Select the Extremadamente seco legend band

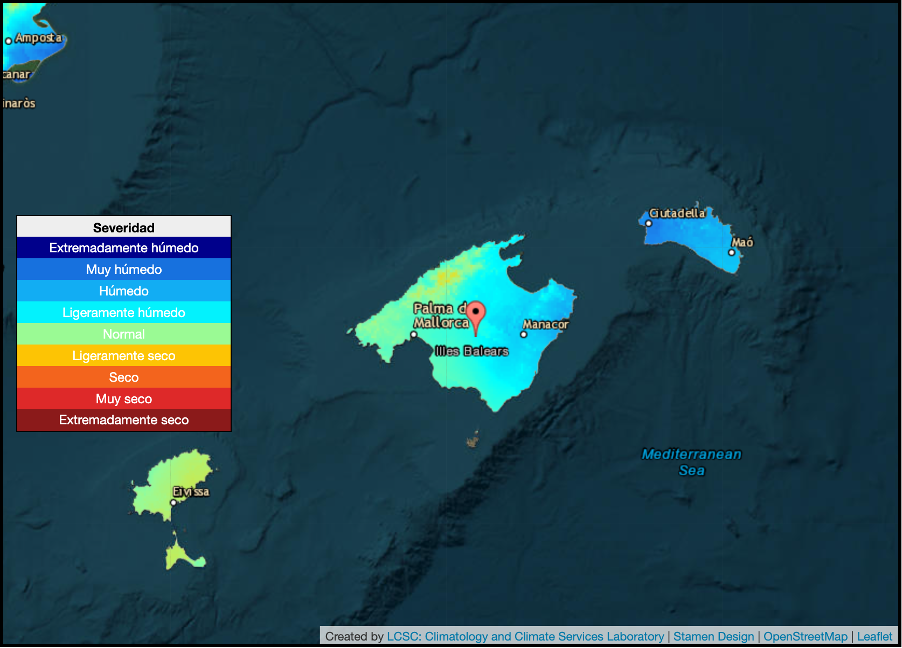[x=124, y=420]
